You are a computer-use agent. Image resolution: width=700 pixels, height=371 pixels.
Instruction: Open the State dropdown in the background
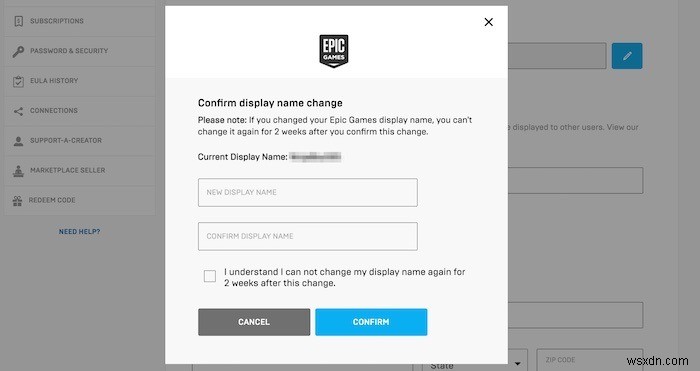(x=475, y=361)
